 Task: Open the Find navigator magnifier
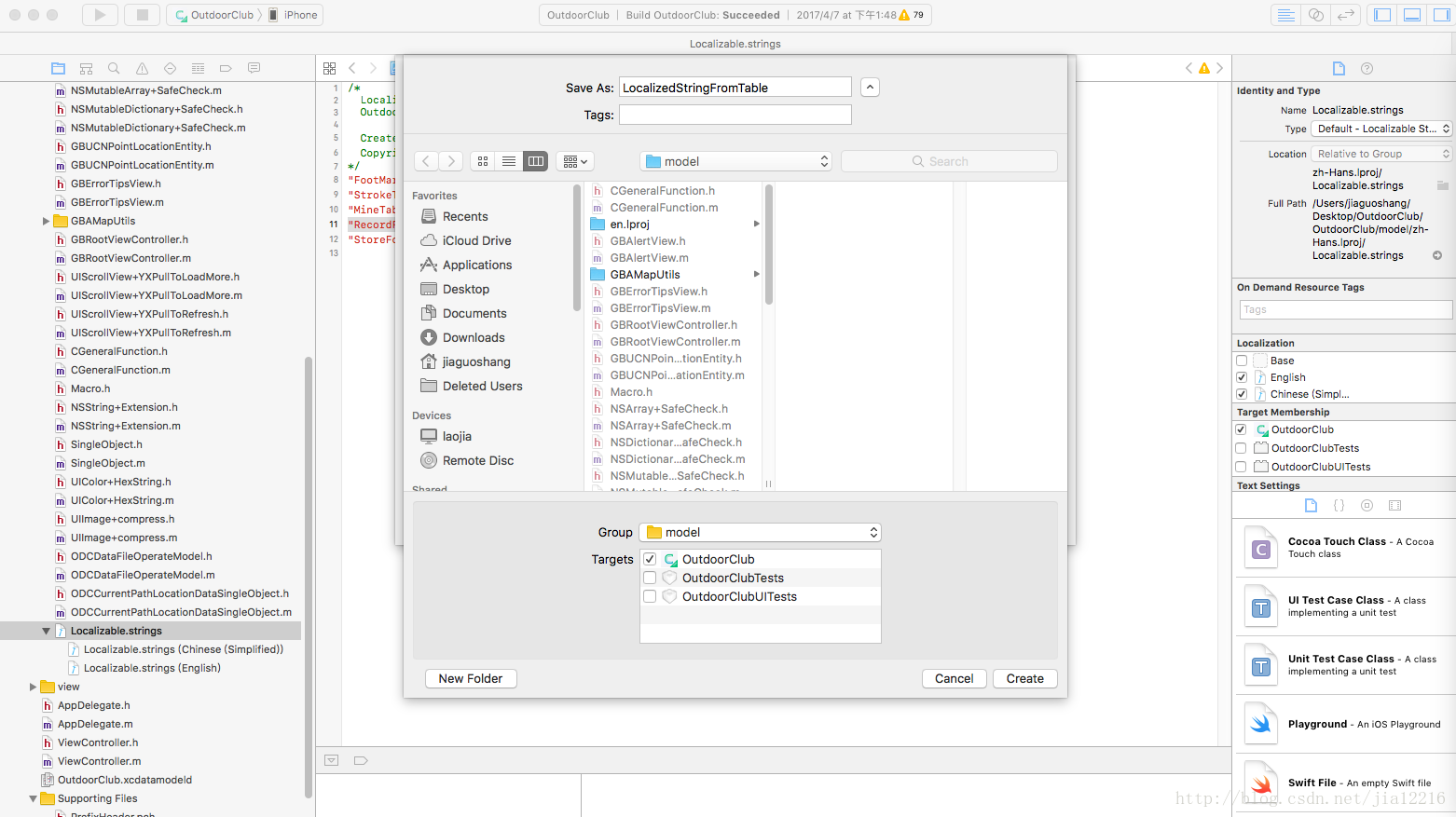coord(114,68)
